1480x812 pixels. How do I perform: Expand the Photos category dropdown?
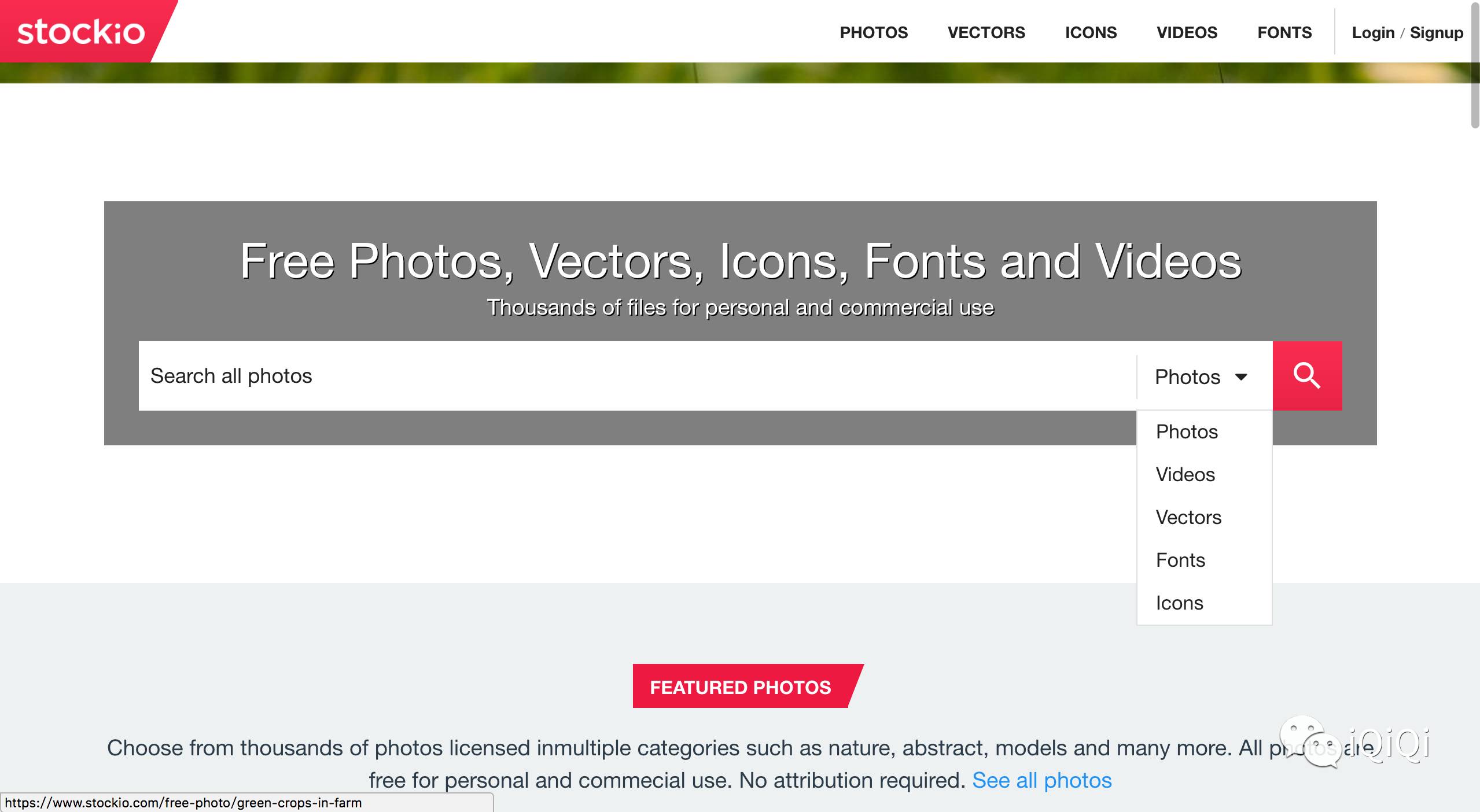pos(1200,375)
